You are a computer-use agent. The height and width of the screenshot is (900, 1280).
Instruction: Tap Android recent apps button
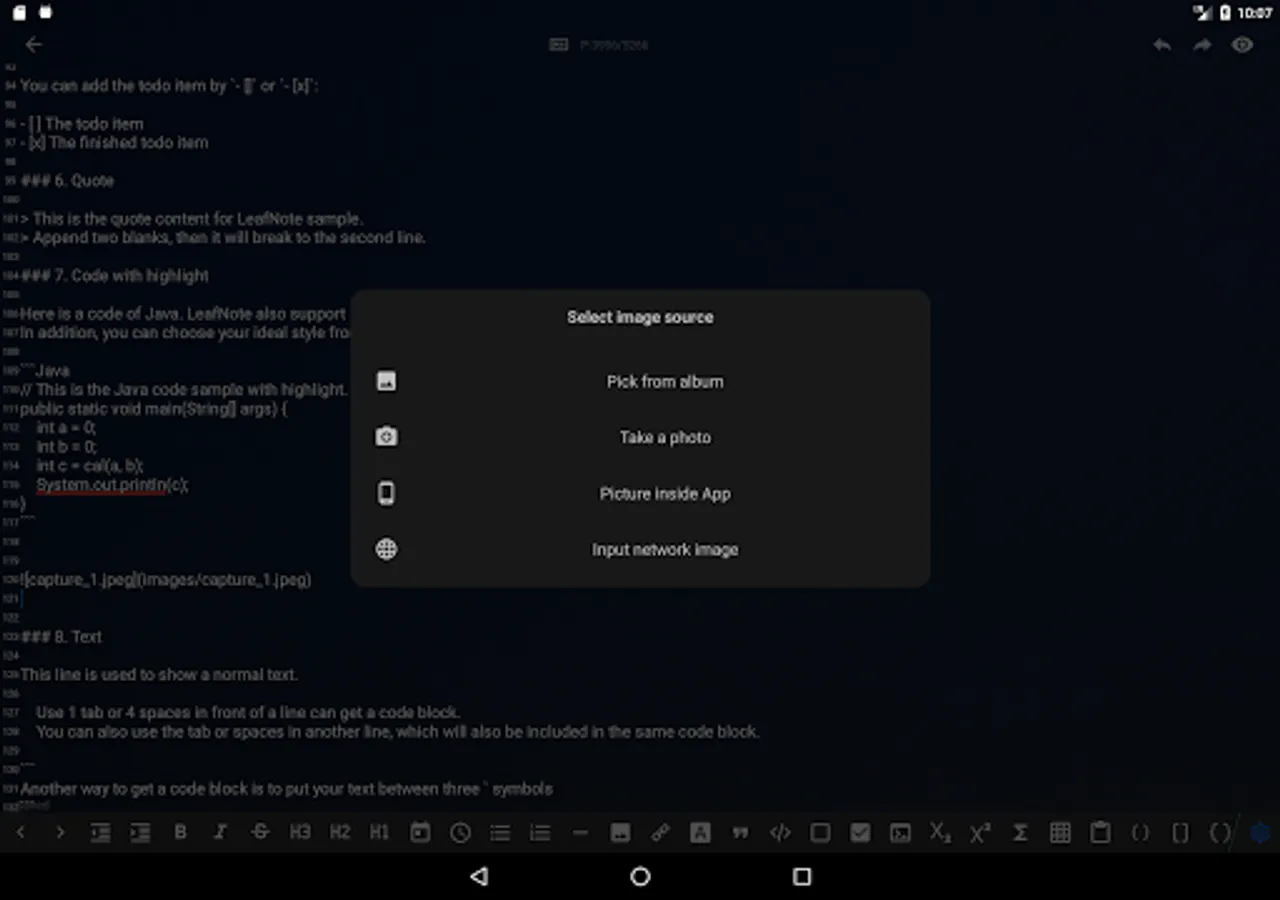point(801,877)
